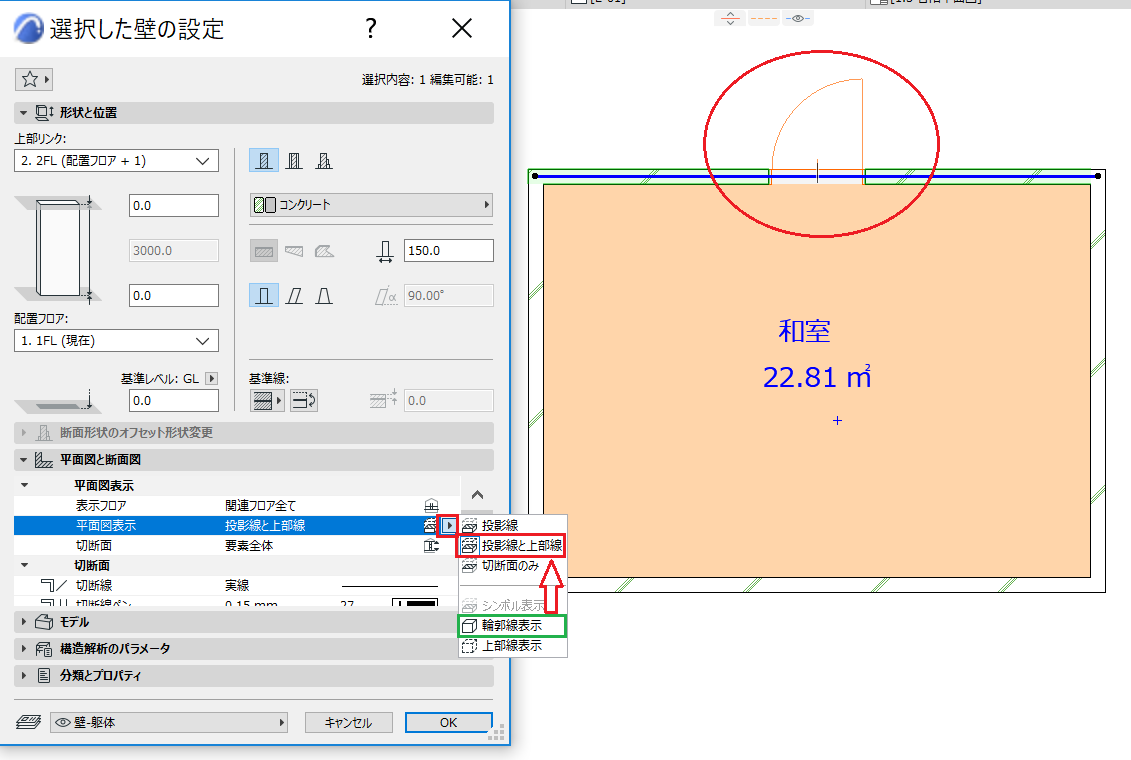Click the モデル panel cube icon
1131x760 pixels.
(x=44, y=622)
